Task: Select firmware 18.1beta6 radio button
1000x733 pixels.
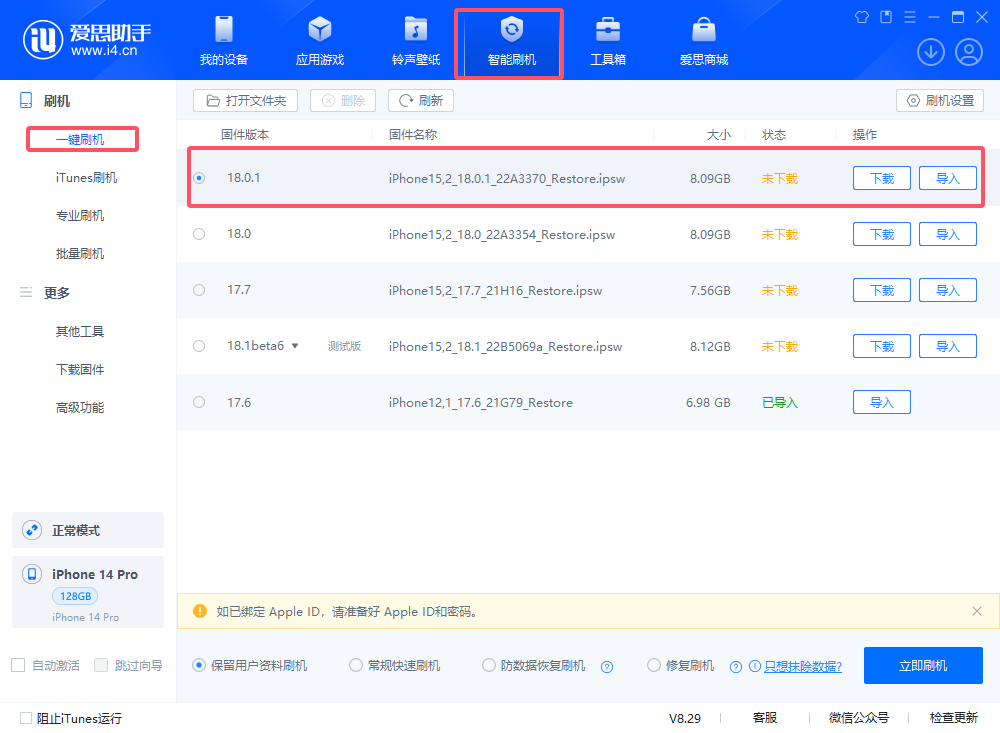Action: pos(200,346)
